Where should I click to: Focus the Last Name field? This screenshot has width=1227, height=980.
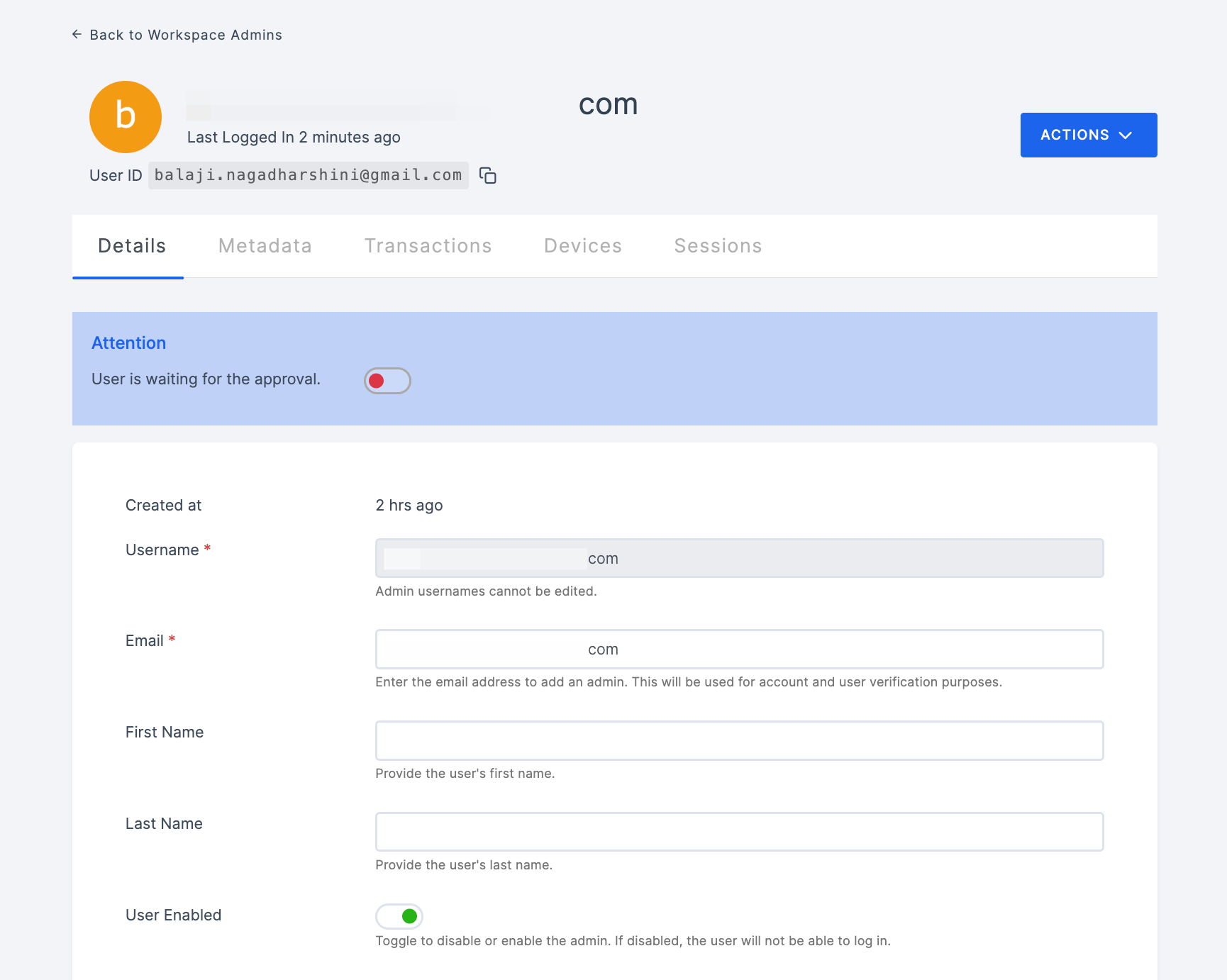tap(739, 832)
